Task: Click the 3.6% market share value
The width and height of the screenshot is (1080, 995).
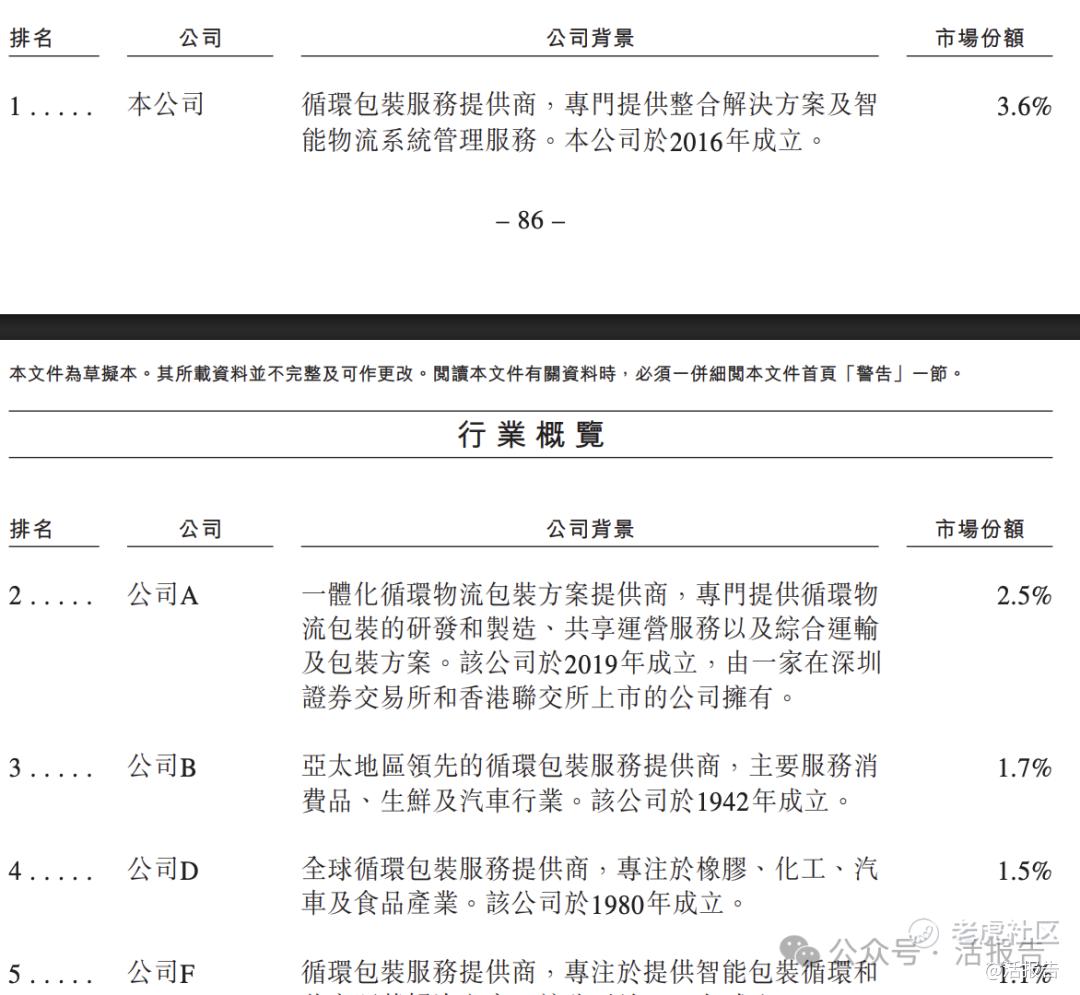Action: [x=1024, y=106]
